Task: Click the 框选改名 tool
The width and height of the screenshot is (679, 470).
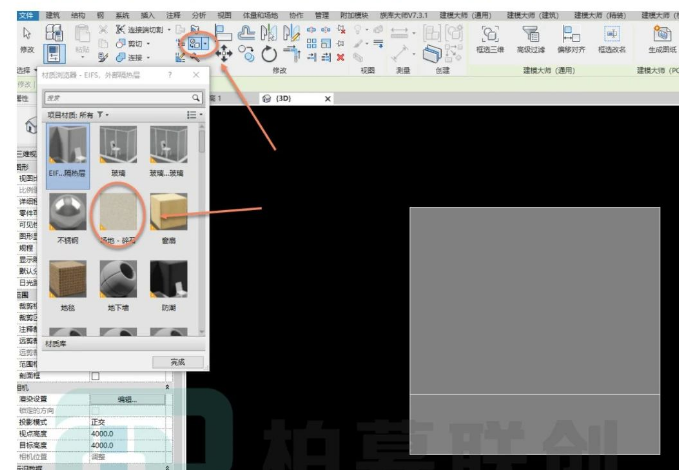Action: tap(612, 39)
